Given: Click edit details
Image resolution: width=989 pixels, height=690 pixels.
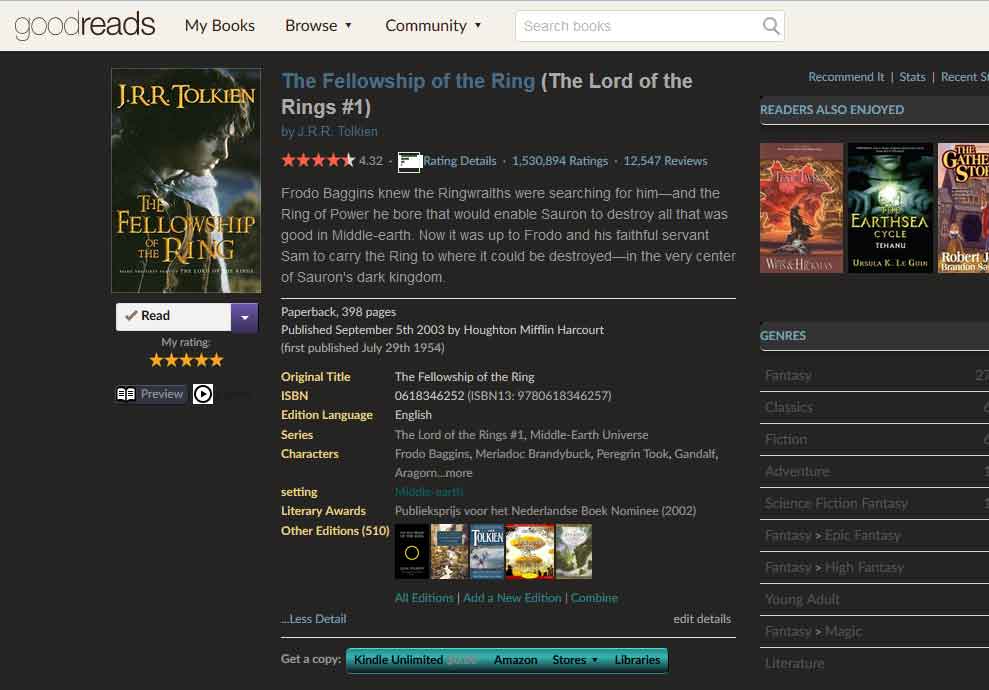Looking at the screenshot, I should [702, 618].
